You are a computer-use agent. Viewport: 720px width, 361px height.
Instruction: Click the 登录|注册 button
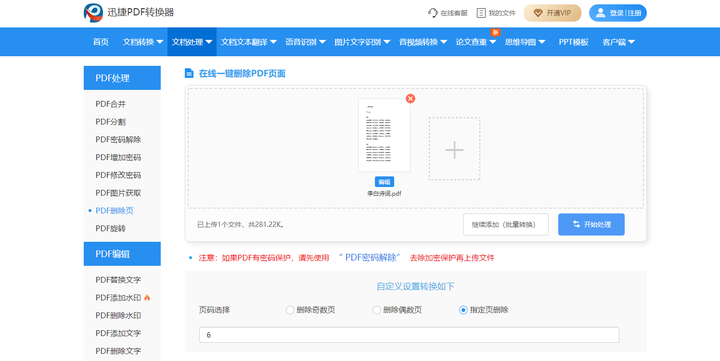click(618, 13)
